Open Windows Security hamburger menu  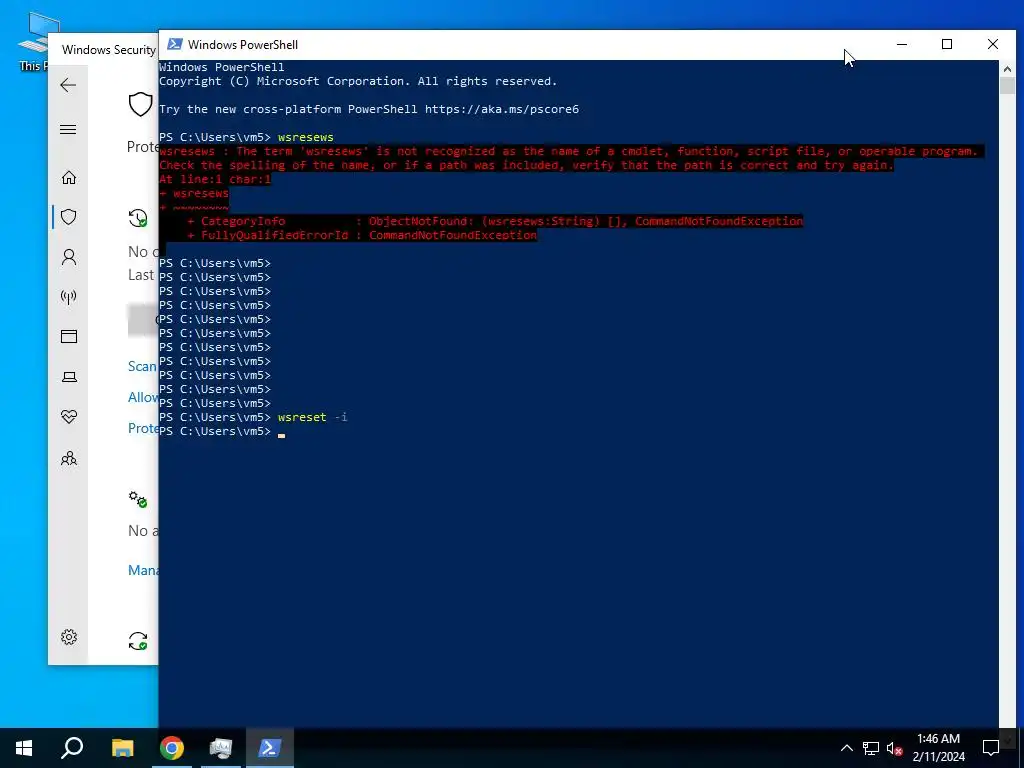68,129
